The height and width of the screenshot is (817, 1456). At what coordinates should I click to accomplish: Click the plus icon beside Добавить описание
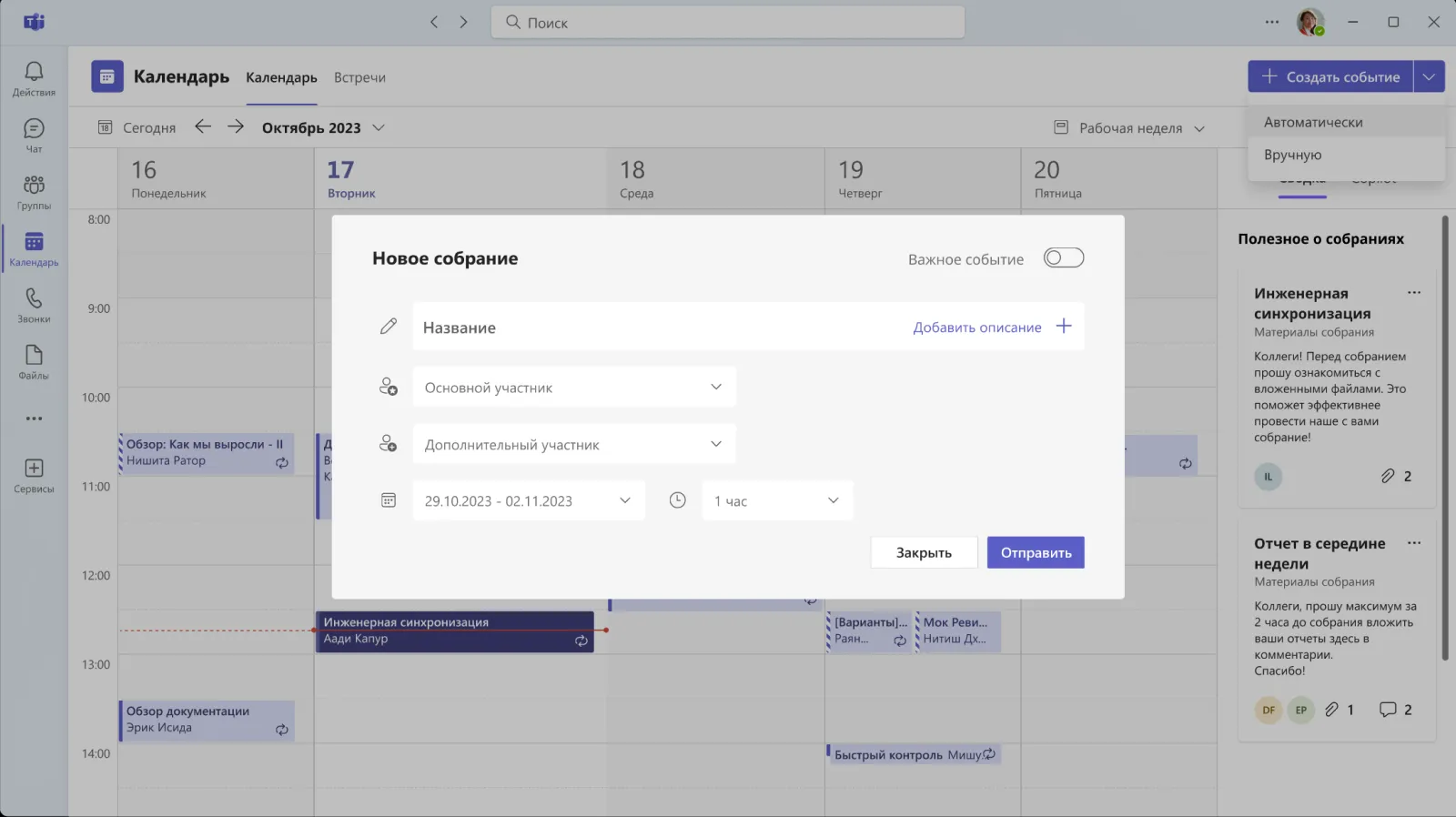(x=1064, y=326)
